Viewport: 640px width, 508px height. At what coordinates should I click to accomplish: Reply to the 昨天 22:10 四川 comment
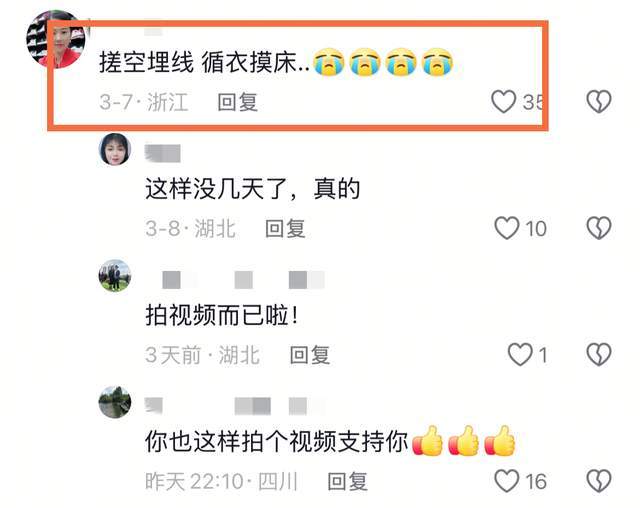[x=347, y=481]
